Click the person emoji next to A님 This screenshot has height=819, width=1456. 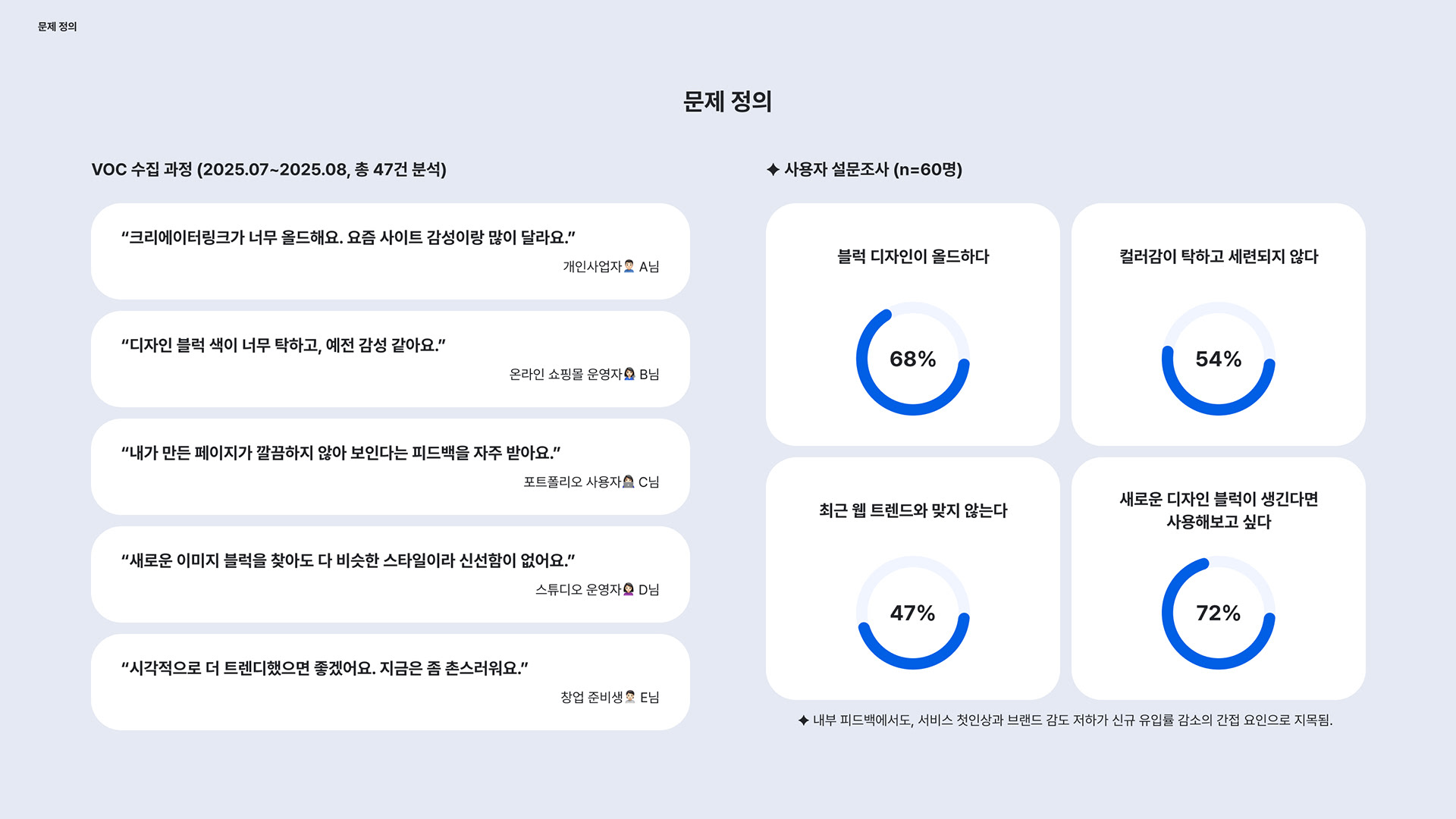point(629,266)
